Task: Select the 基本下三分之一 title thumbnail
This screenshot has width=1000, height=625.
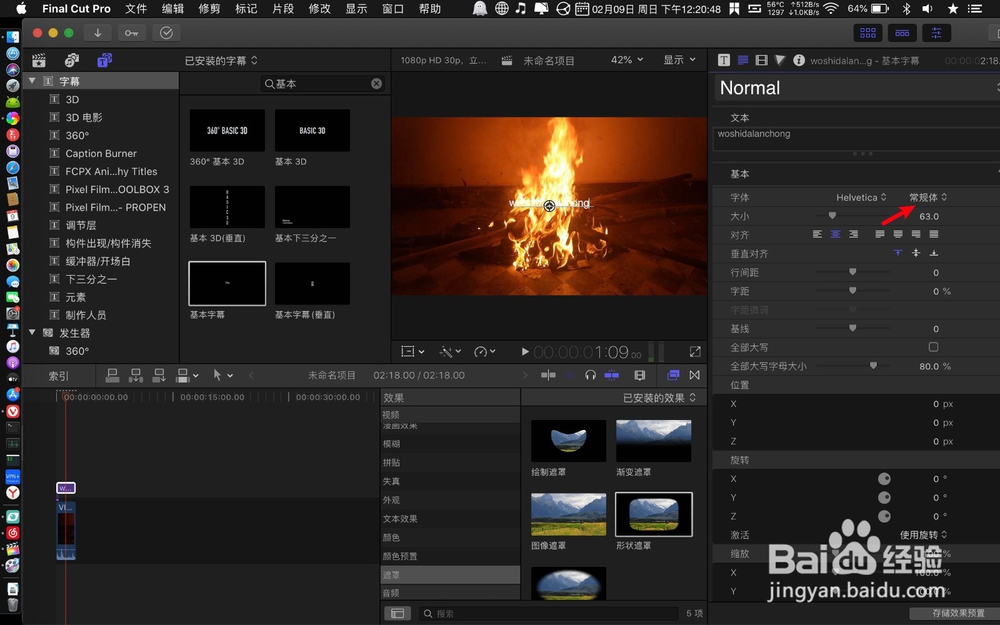Action: click(312, 207)
